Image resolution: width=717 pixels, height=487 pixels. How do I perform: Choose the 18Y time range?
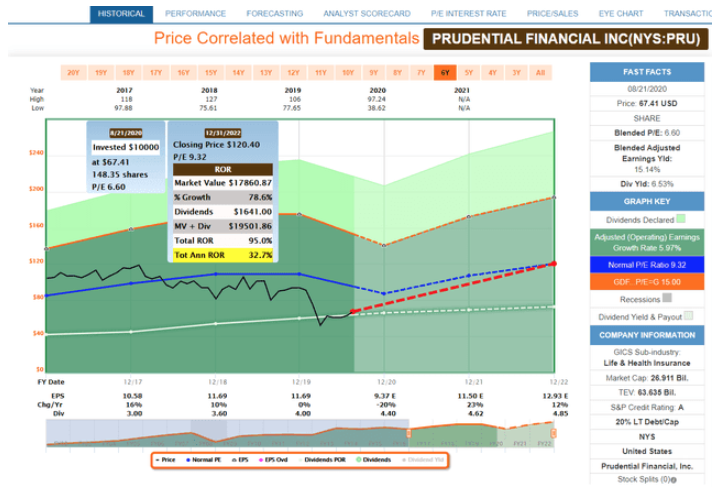(x=128, y=73)
